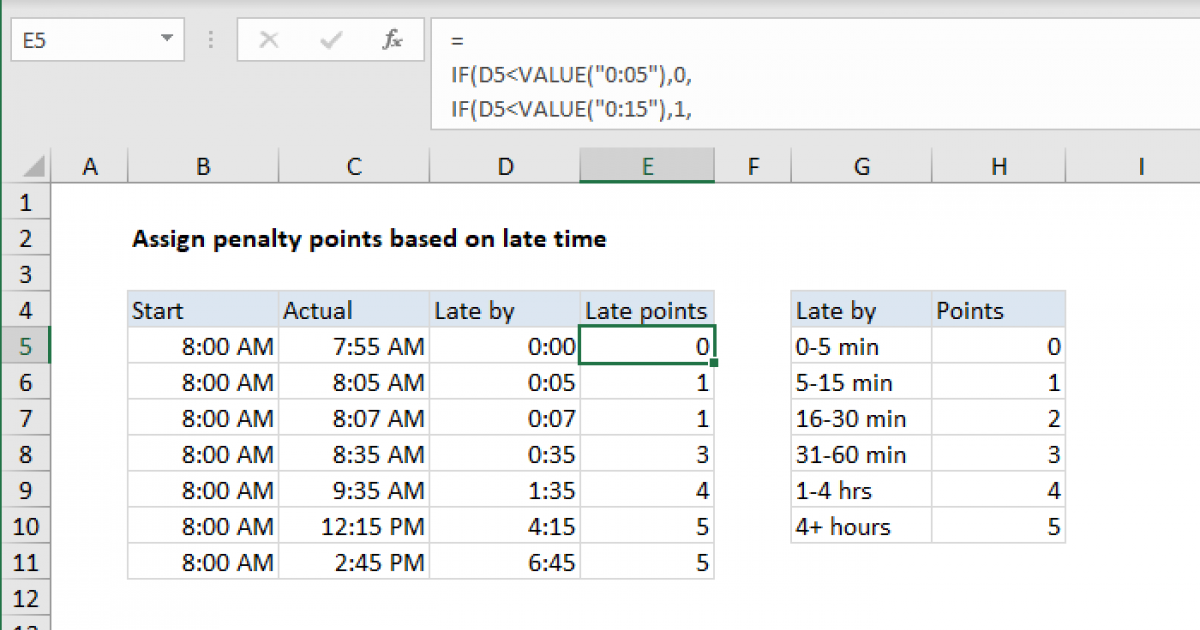Image resolution: width=1200 pixels, height=630 pixels.
Task: Select the Late points header cell
Action: tap(645, 310)
